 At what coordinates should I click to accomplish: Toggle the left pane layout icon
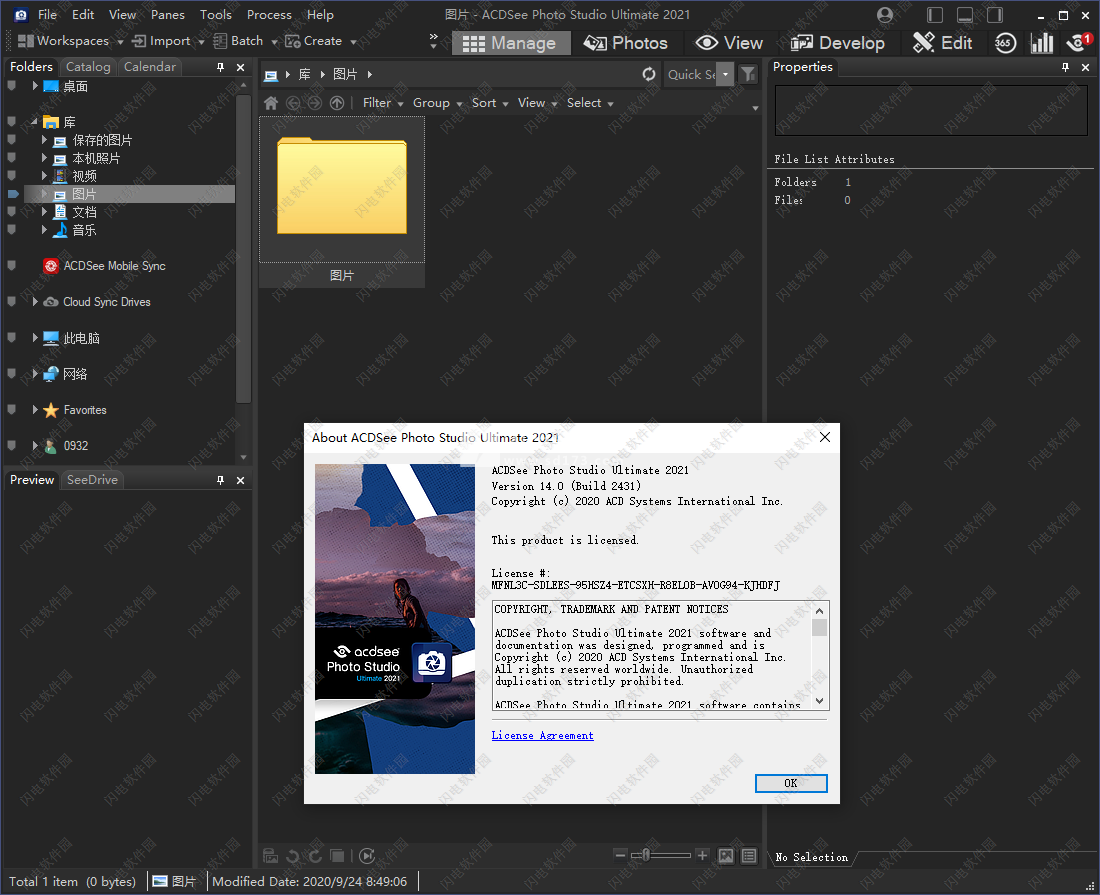pos(934,15)
